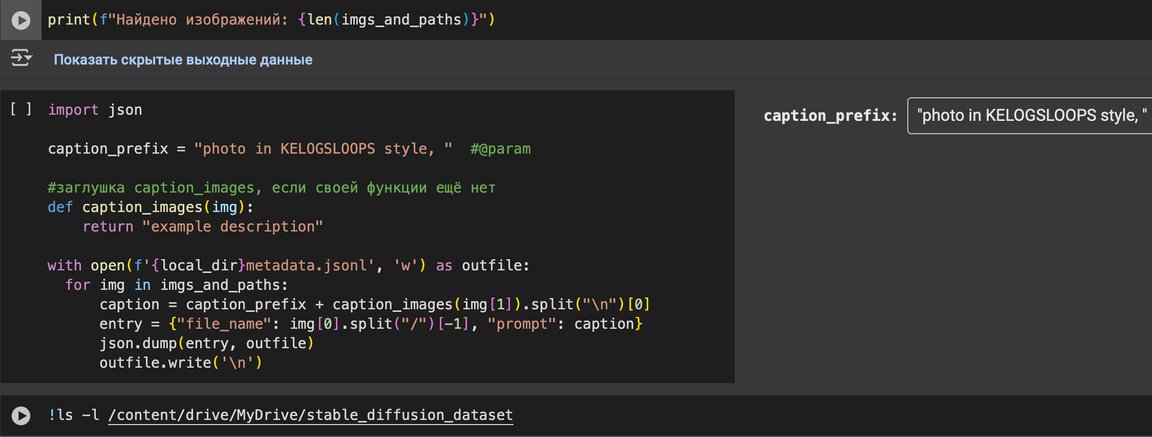Click the def caption_images function line
The height and width of the screenshot is (437, 1152).
(151, 207)
